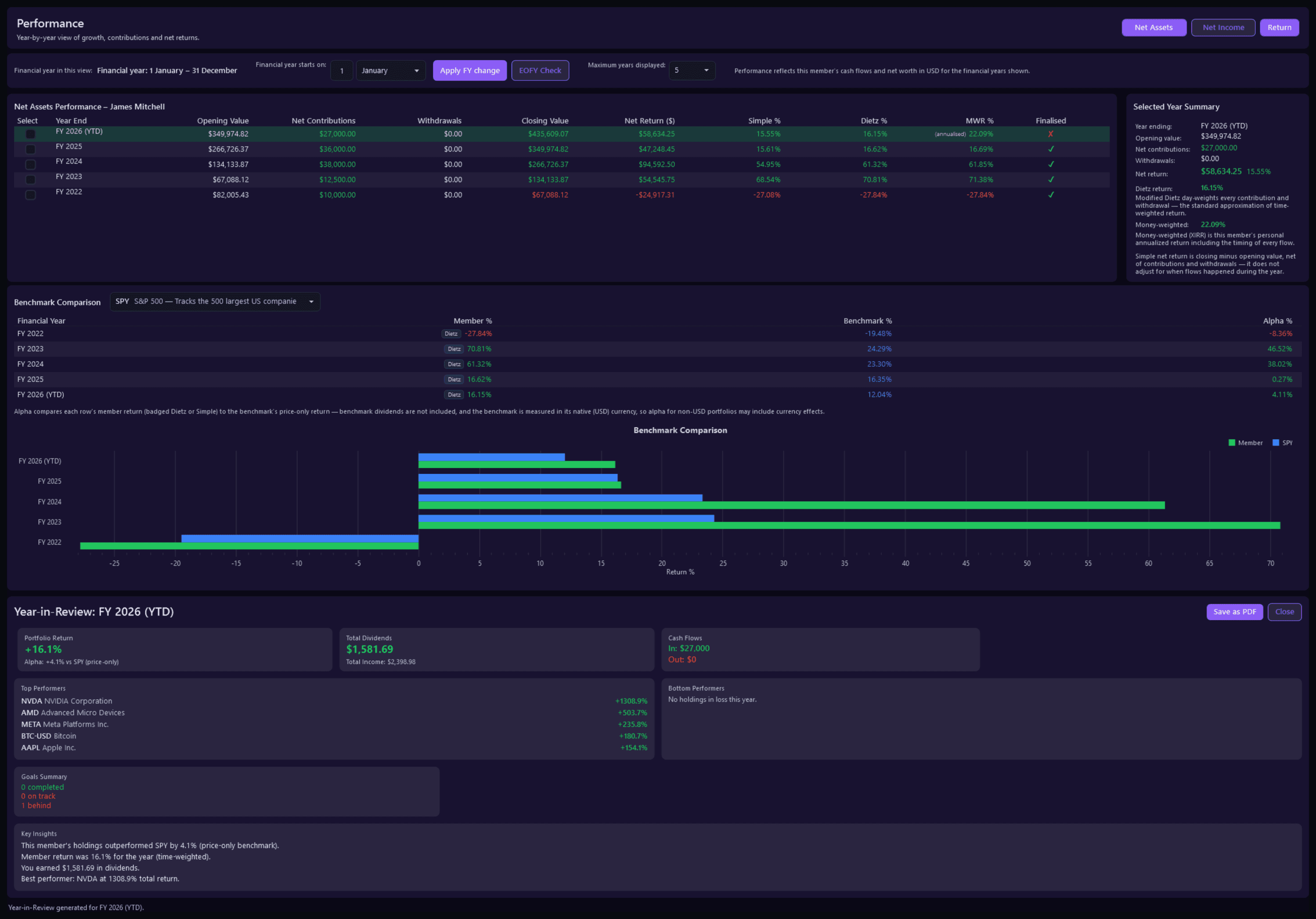Open the January month dropdown
Image resolution: width=1316 pixels, height=919 pixels.
point(390,71)
